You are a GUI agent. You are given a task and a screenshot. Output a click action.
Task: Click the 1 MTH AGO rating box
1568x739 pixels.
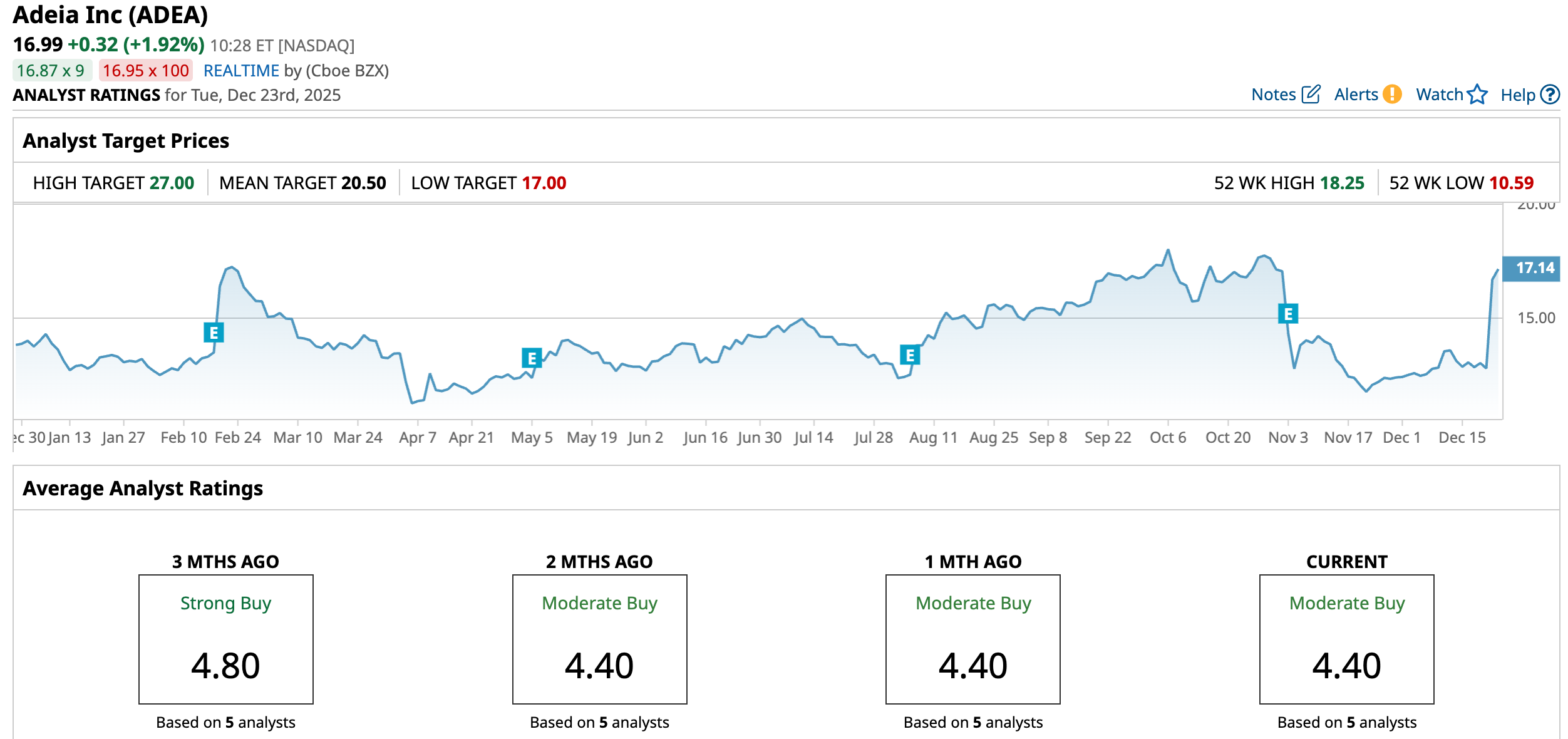coord(972,639)
